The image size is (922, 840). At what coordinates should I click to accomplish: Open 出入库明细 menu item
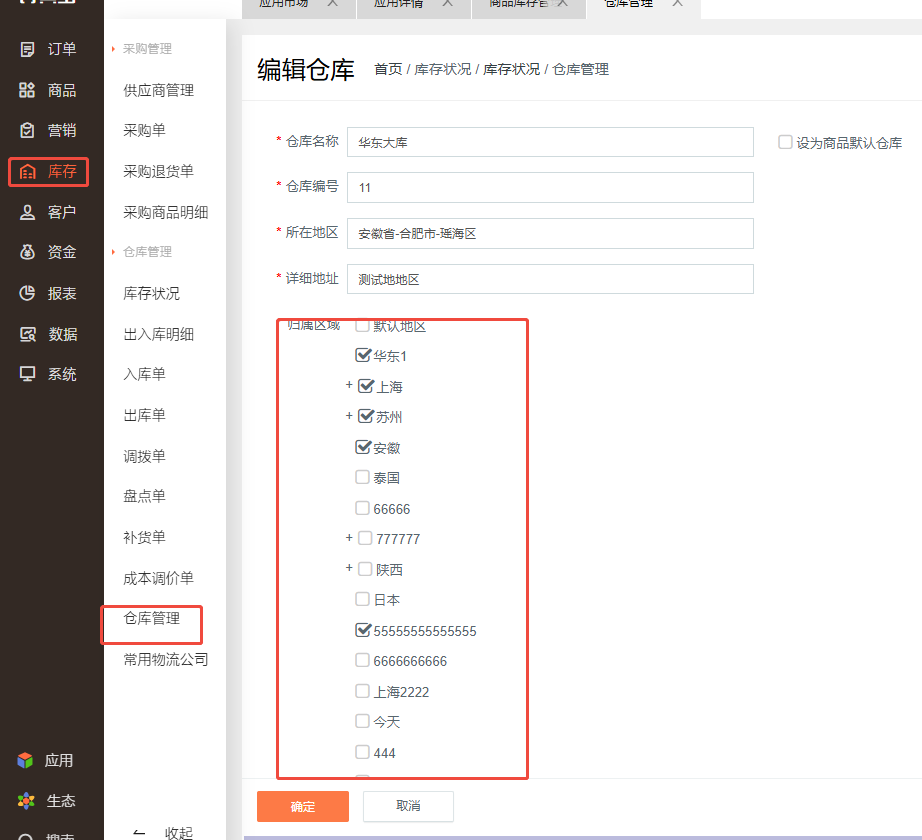pos(159,334)
